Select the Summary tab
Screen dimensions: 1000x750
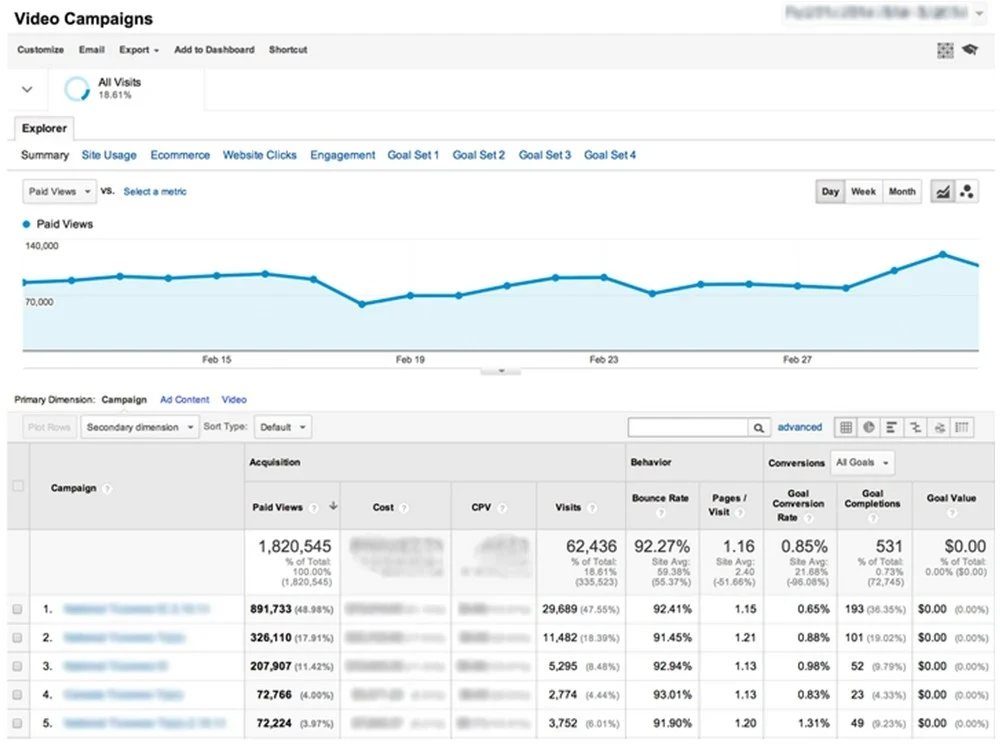(45, 155)
